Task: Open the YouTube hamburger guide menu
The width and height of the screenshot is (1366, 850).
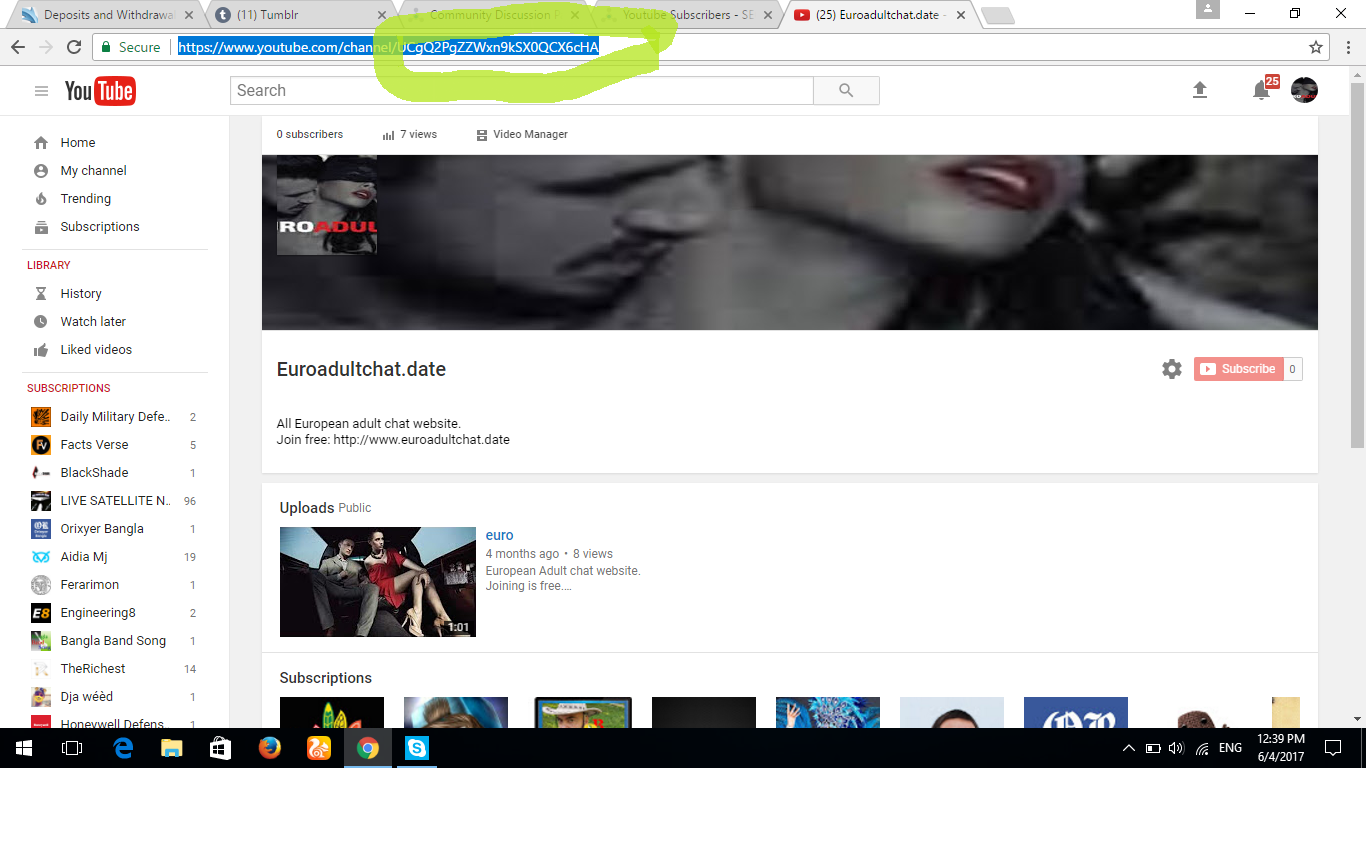Action: click(41, 91)
